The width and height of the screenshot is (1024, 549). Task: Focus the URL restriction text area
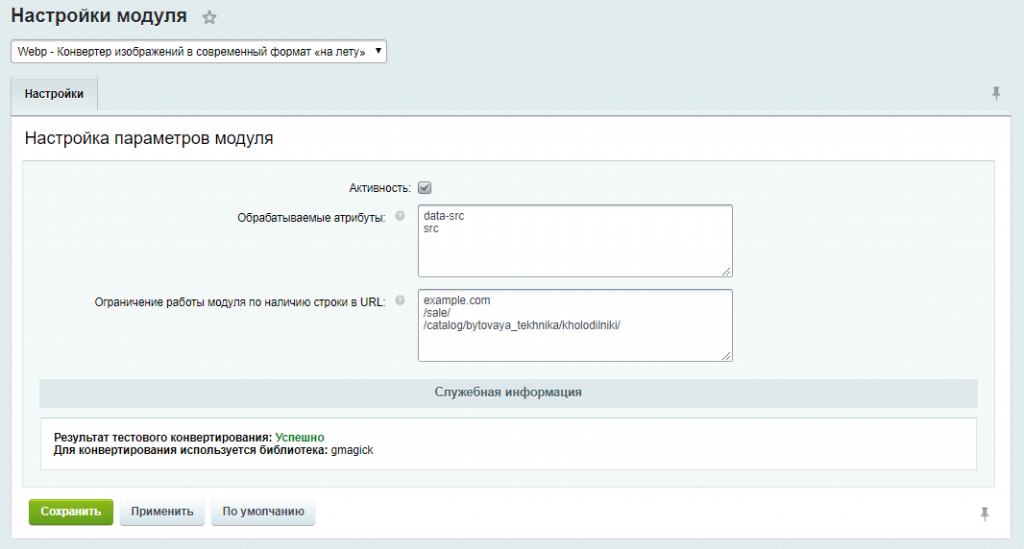coord(575,326)
